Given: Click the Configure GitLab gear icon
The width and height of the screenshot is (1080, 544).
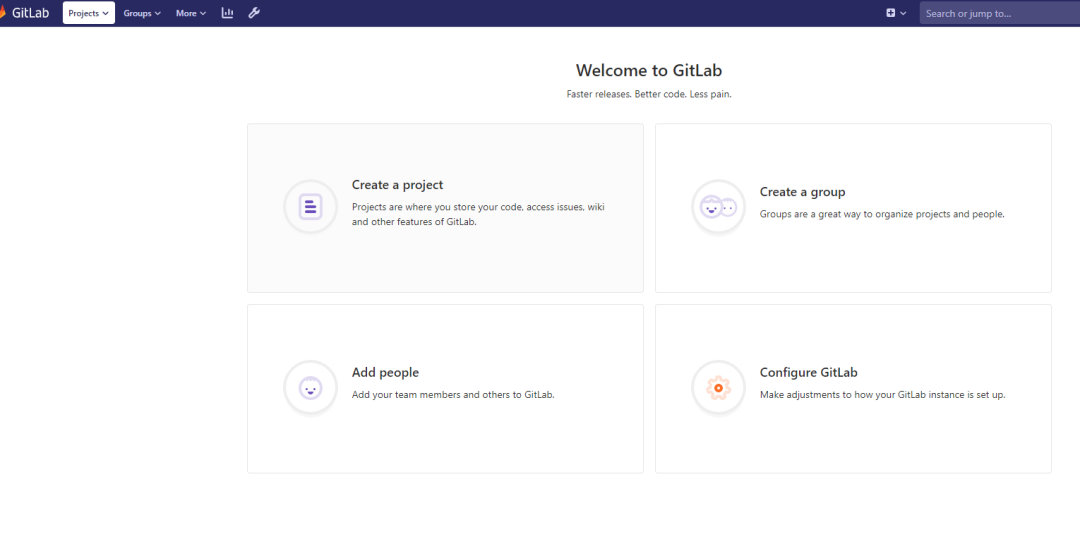Looking at the screenshot, I should [x=718, y=388].
